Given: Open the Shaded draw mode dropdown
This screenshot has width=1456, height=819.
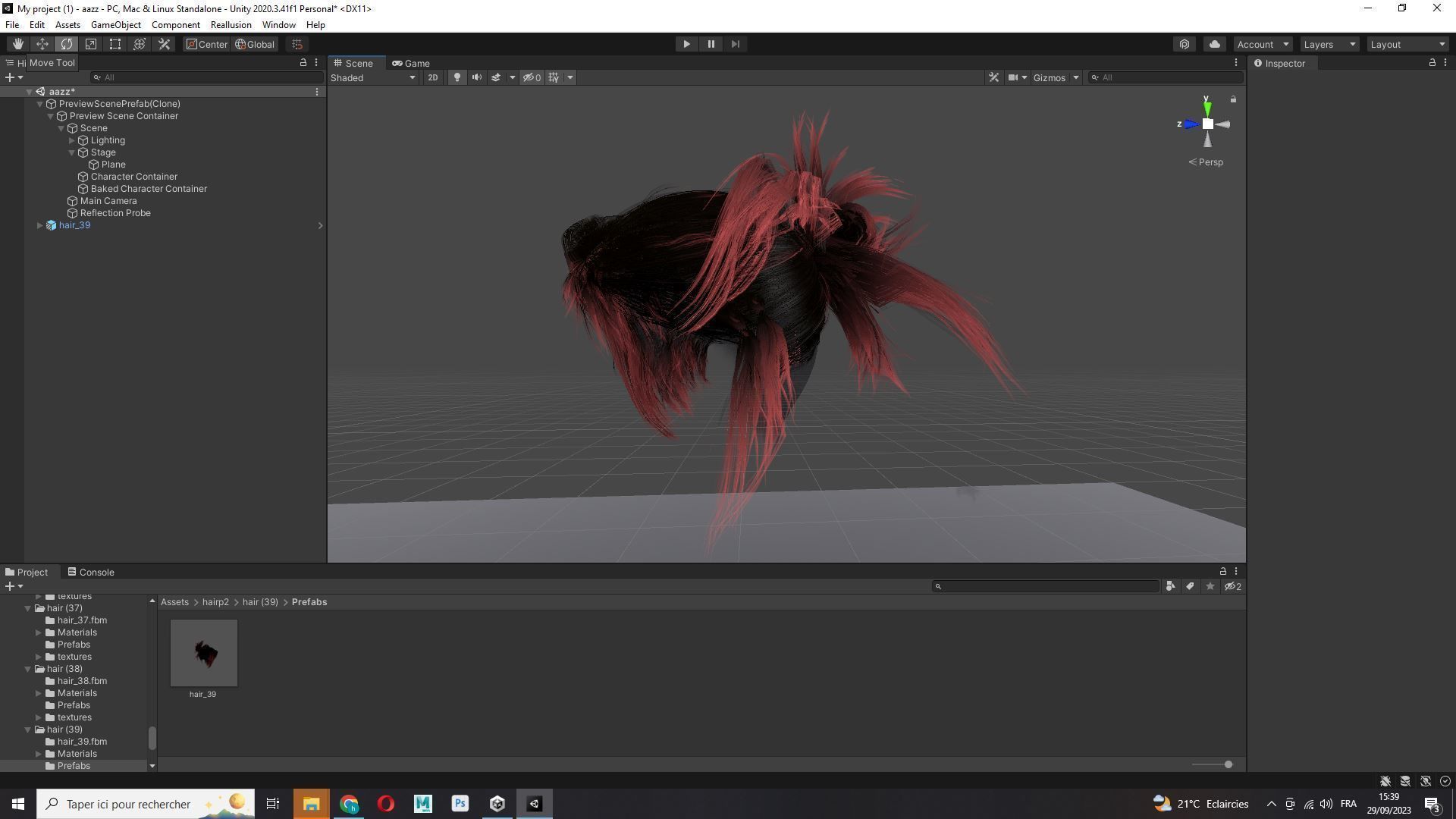Looking at the screenshot, I should 372,77.
